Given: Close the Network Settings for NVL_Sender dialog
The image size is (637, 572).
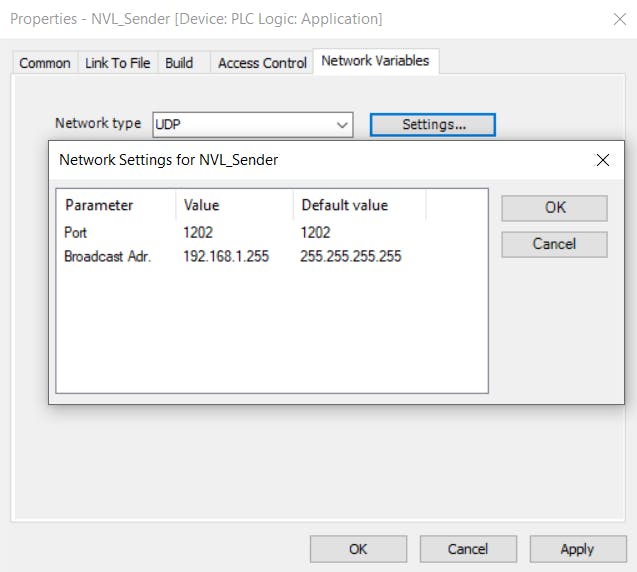Looking at the screenshot, I should click(603, 160).
